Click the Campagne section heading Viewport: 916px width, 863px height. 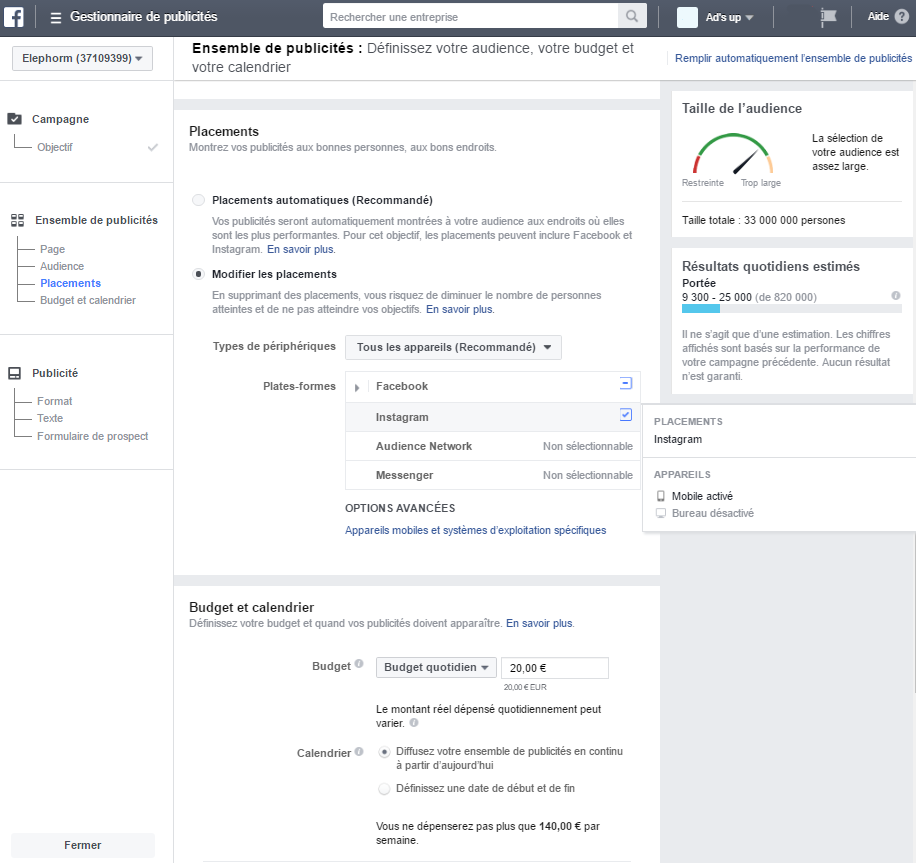pyautogui.click(x=60, y=119)
